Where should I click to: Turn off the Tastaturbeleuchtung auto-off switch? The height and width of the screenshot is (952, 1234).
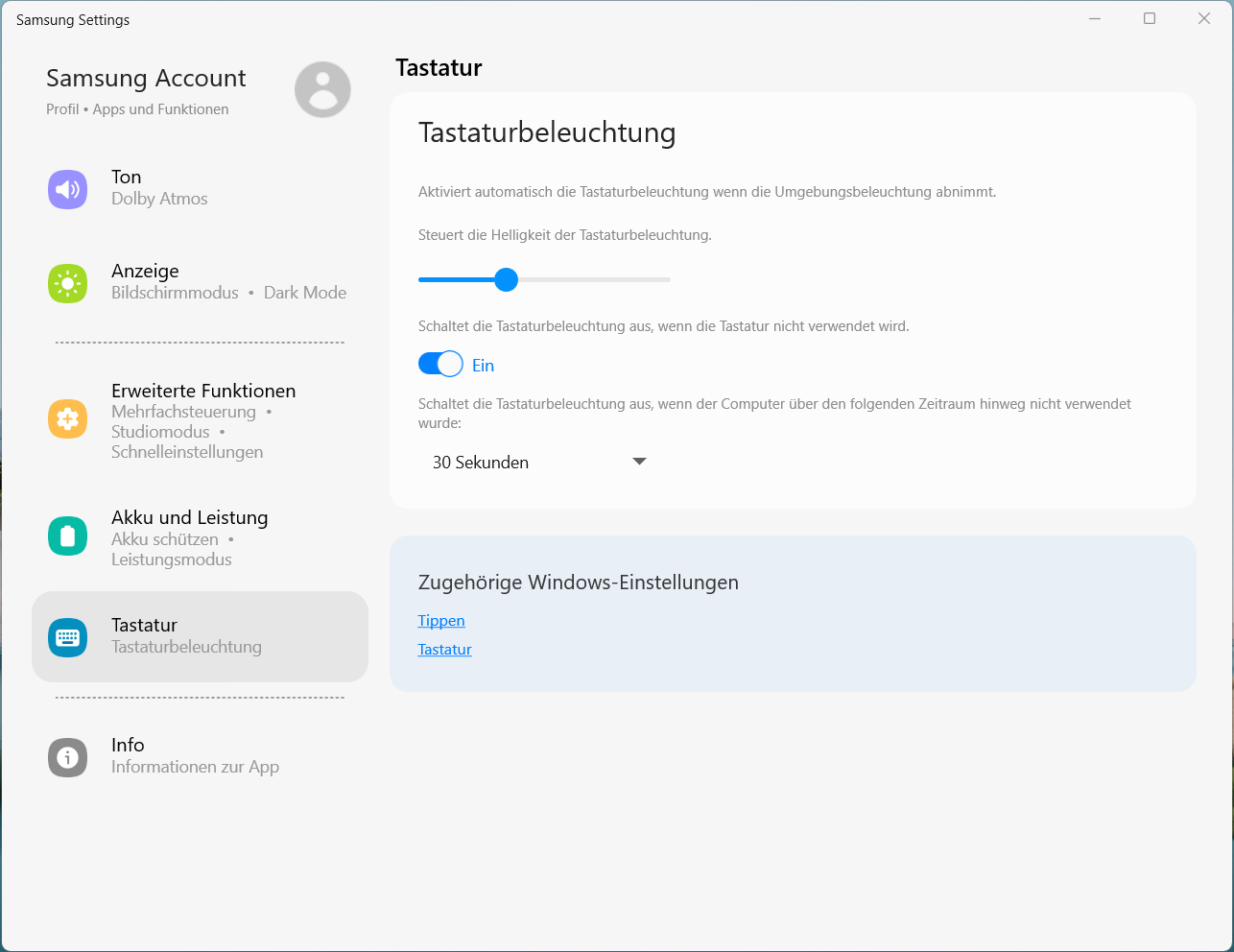[440, 365]
